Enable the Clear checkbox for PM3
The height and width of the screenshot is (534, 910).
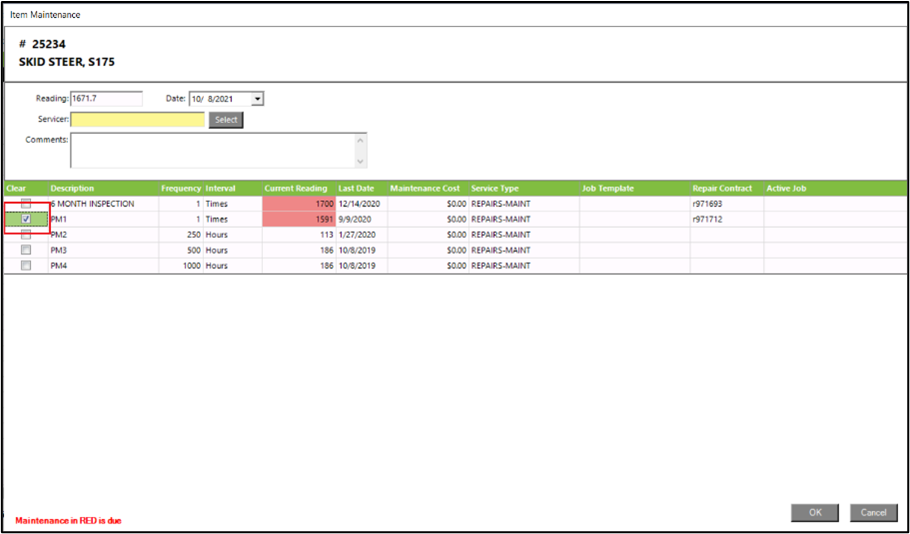pyautogui.click(x=26, y=250)
